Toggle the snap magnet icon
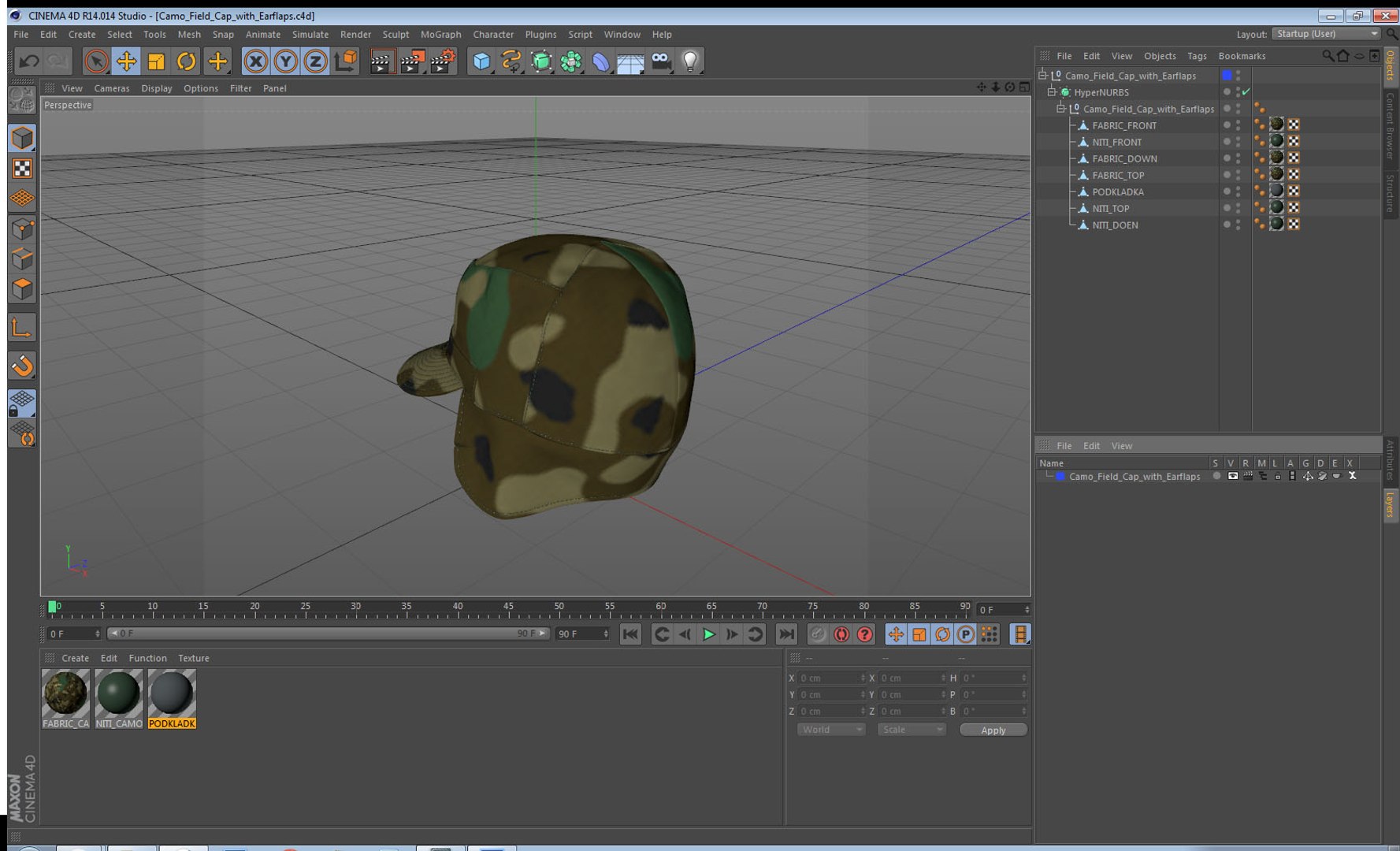 click(22, 366)
